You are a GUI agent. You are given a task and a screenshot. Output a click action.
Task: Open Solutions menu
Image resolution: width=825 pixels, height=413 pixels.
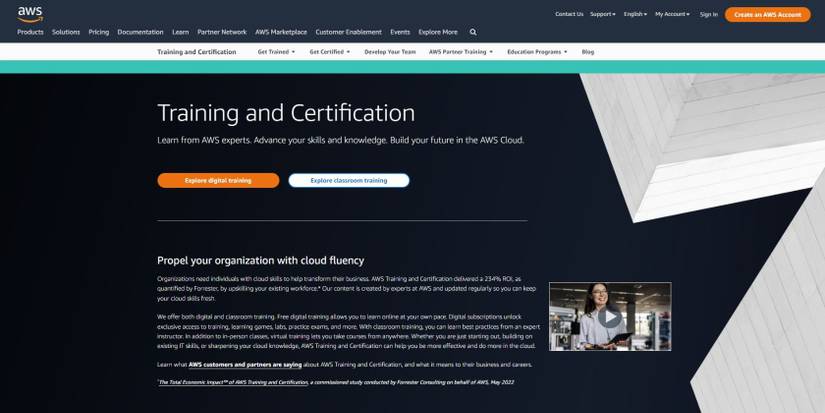66,32
